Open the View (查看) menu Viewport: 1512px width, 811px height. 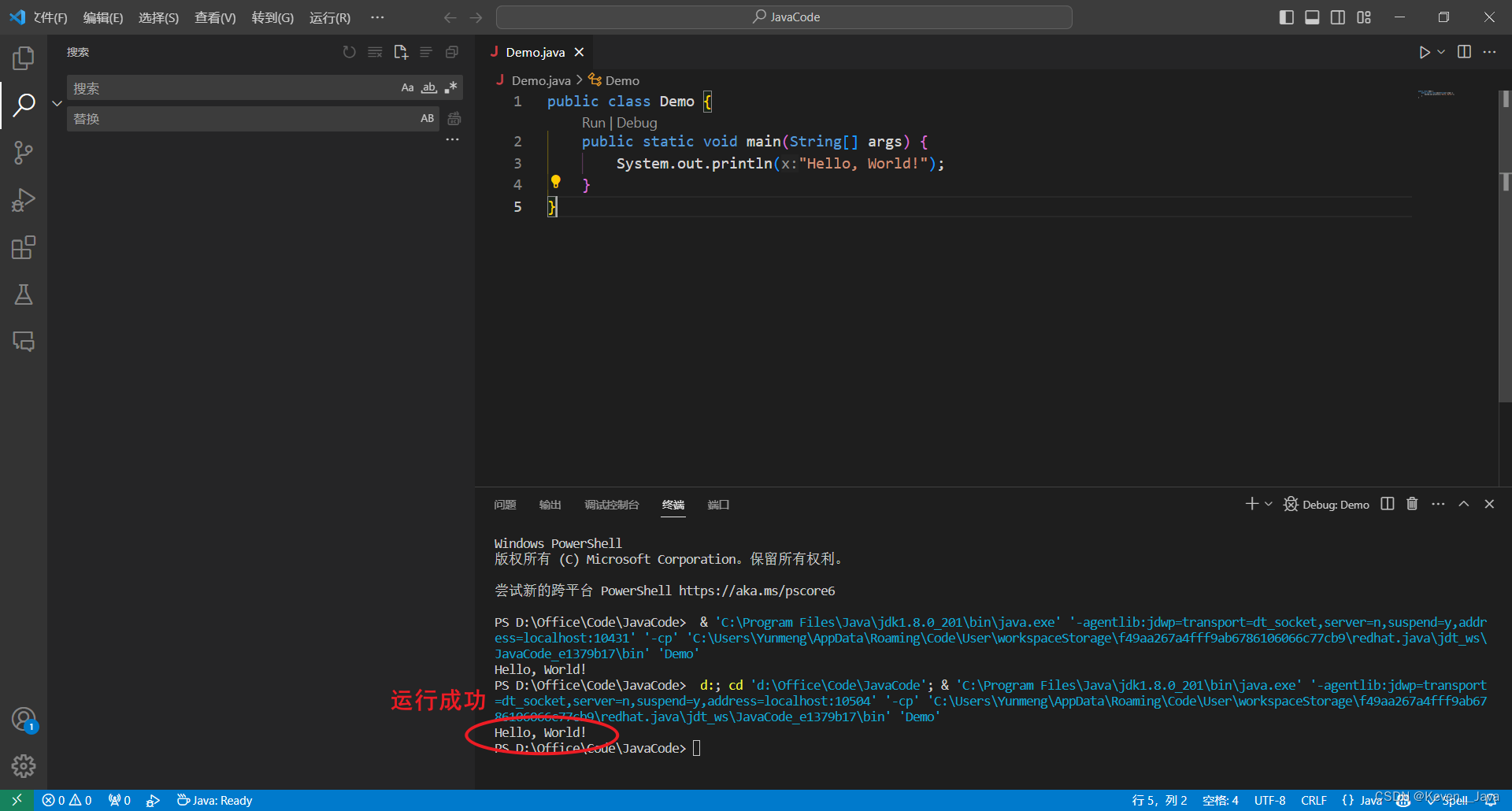(x=216, y=17)
